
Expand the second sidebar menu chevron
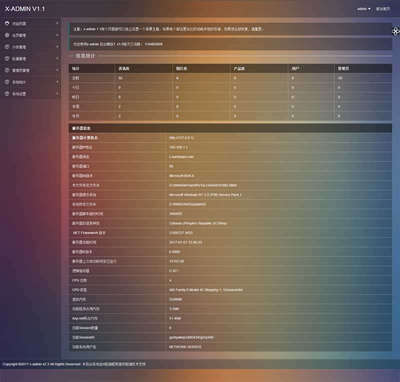click(x=57, y=35)
